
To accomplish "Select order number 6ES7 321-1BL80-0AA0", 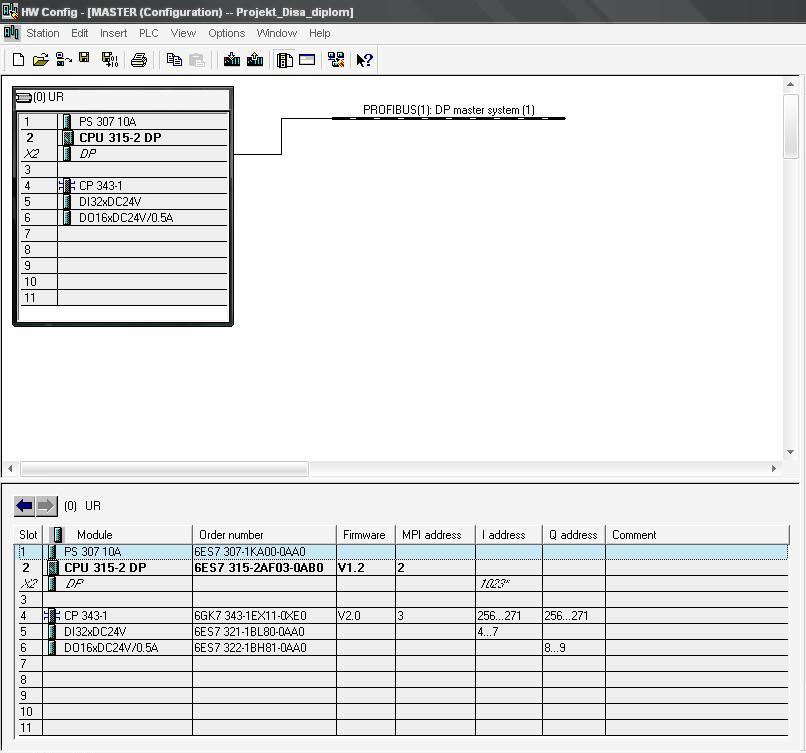I will point(249,632).
